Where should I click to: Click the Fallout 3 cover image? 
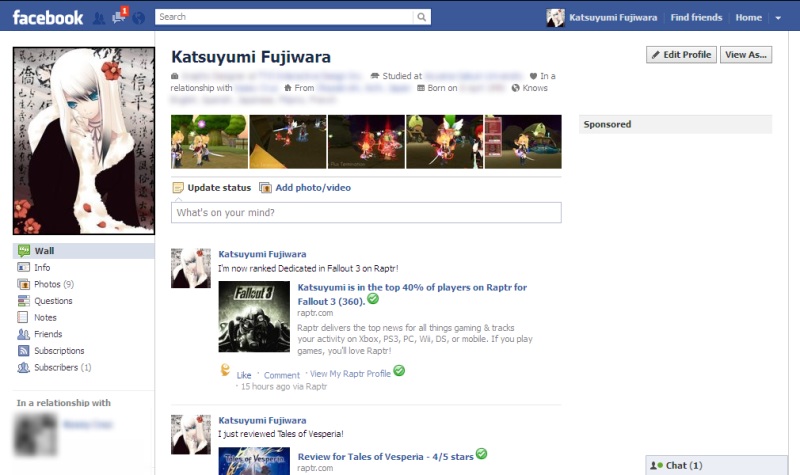click(x=254, y=316)
